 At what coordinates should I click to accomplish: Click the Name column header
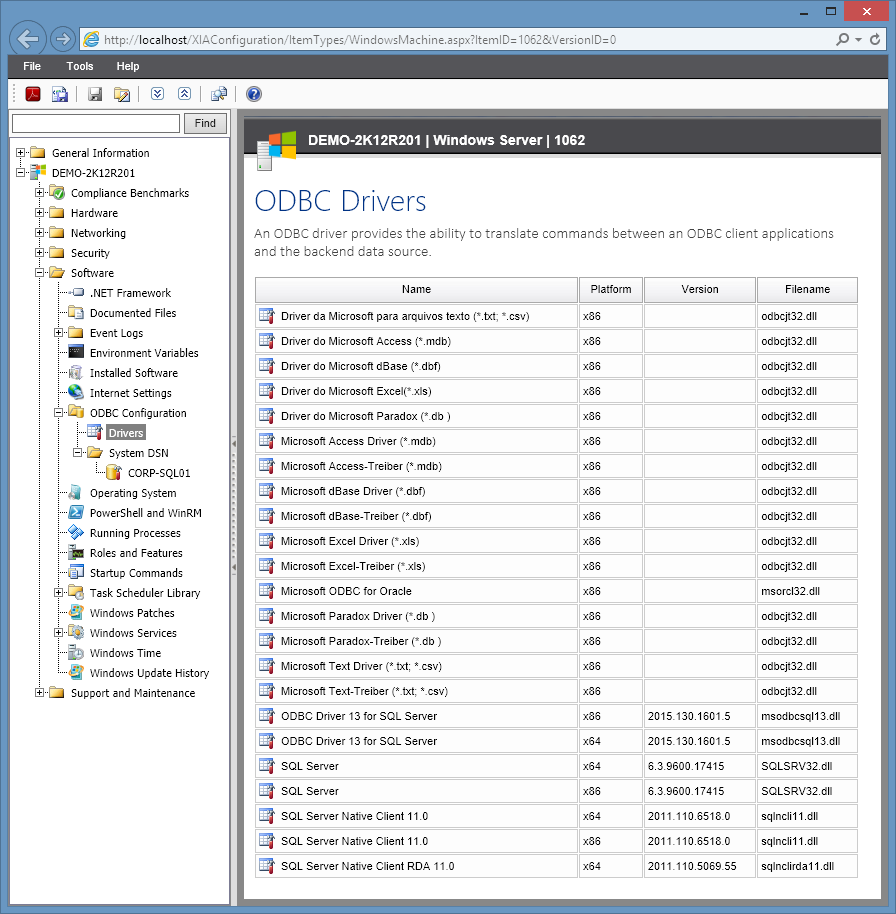point(416,289)
